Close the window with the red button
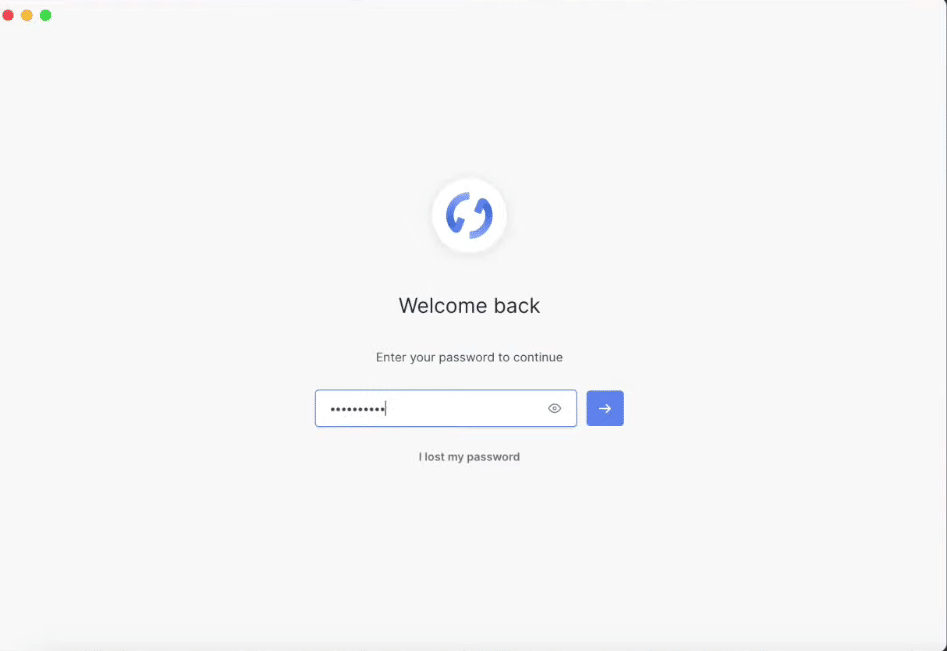This screenshot has width=947, height=651. pos(8,15)
